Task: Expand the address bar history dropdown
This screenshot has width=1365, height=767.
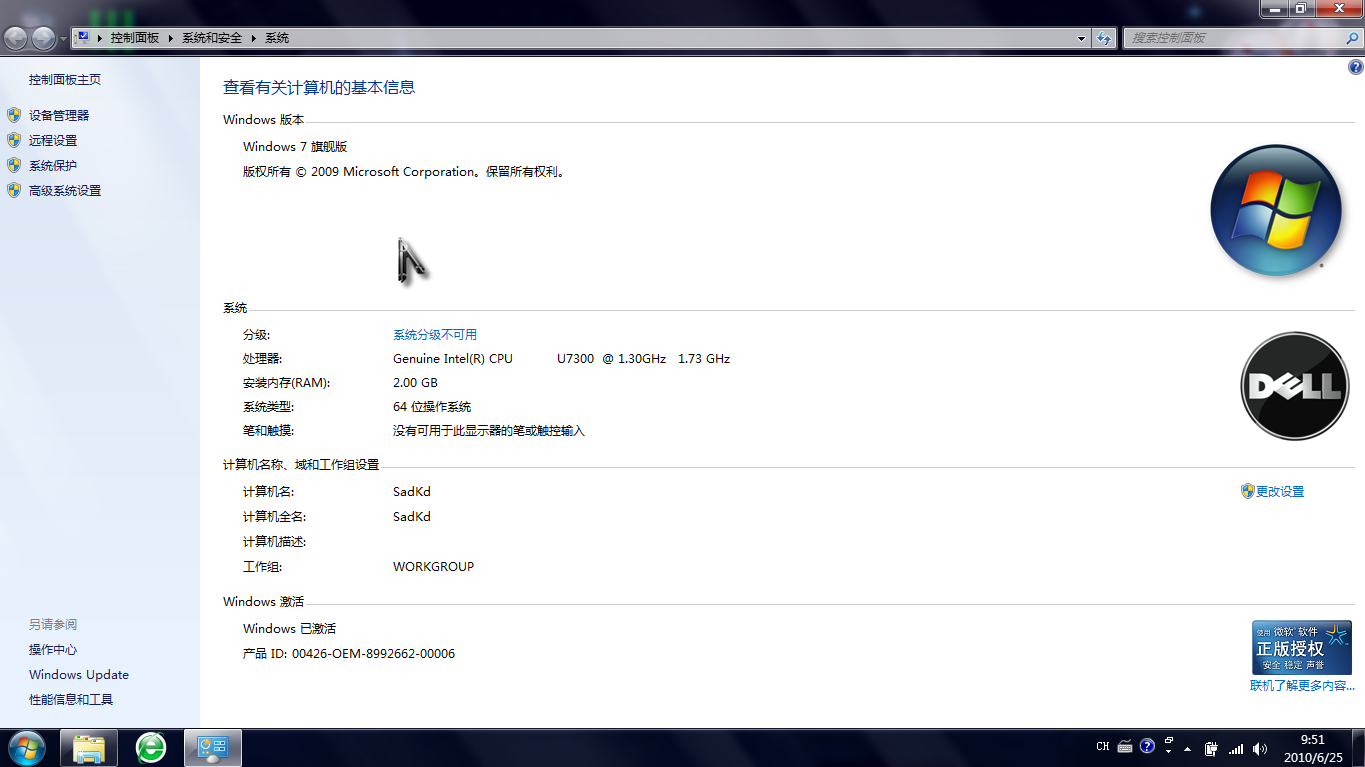Action: pyautogui.click(x=1082, y=38)
